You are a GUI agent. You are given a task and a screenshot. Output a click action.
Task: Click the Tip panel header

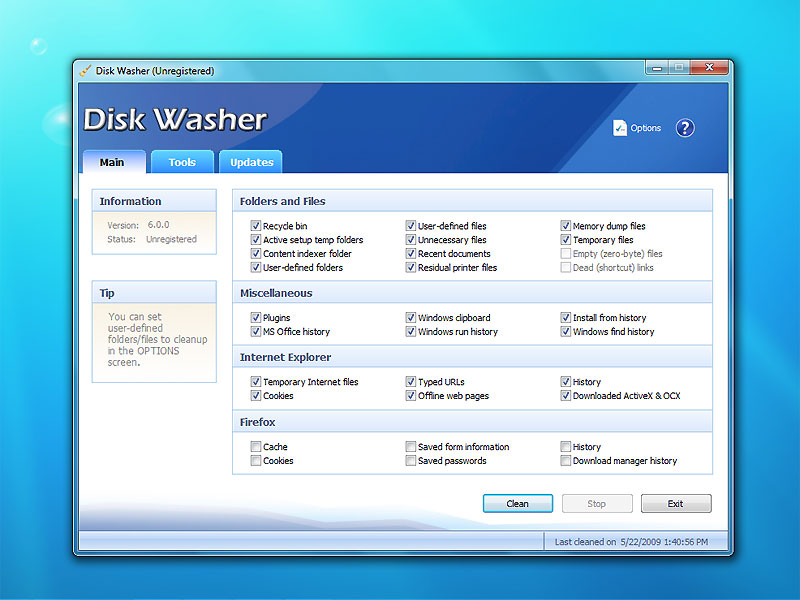154,293
